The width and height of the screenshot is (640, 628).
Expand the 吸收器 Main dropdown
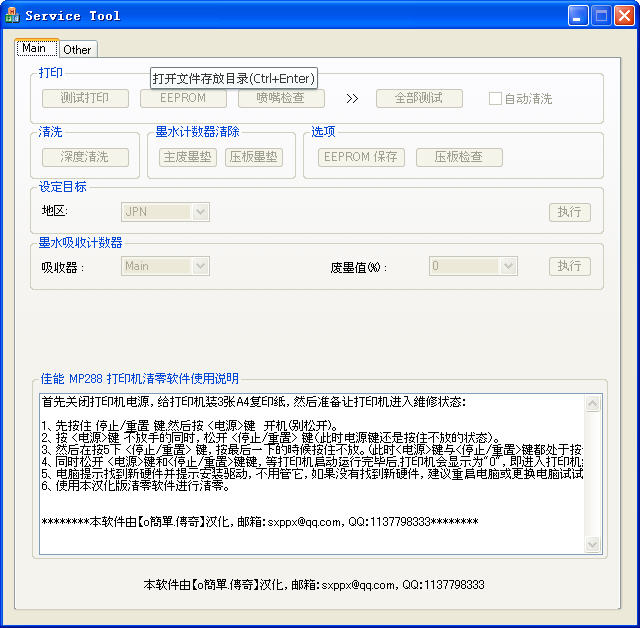coord(200,266)
